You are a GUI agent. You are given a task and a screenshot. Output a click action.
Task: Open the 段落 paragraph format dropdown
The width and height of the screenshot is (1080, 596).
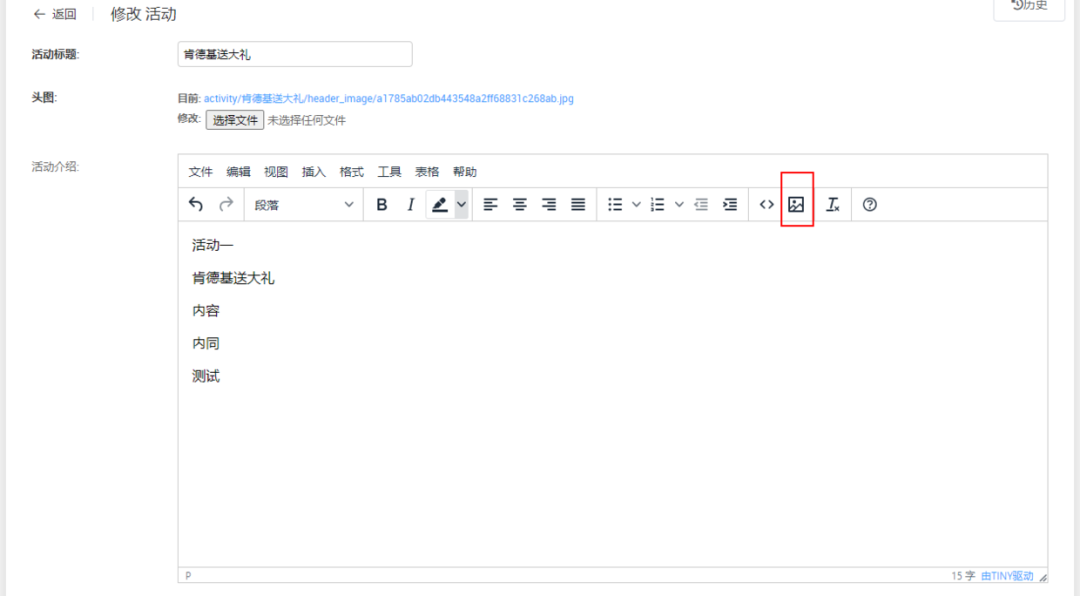304,205
